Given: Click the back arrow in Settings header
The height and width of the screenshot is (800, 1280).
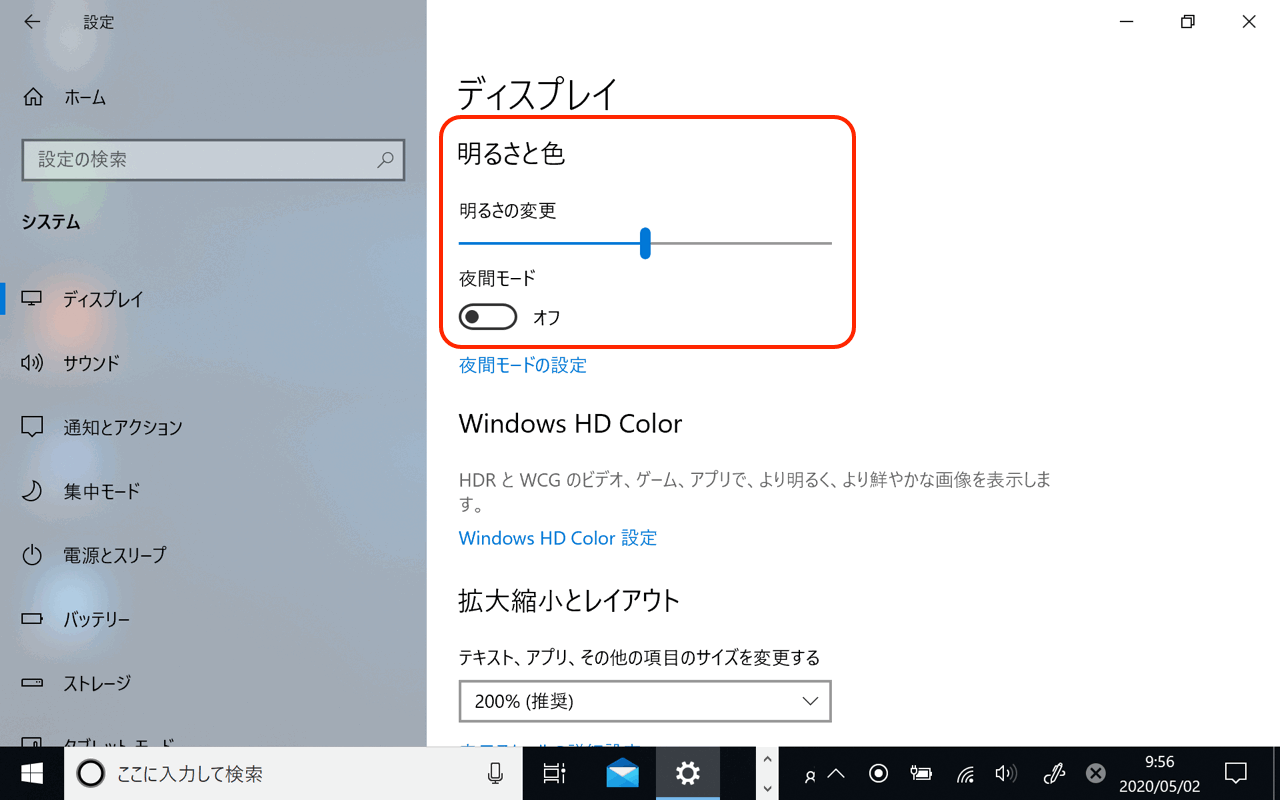Looking at the screenshot, I should [32, 22].
